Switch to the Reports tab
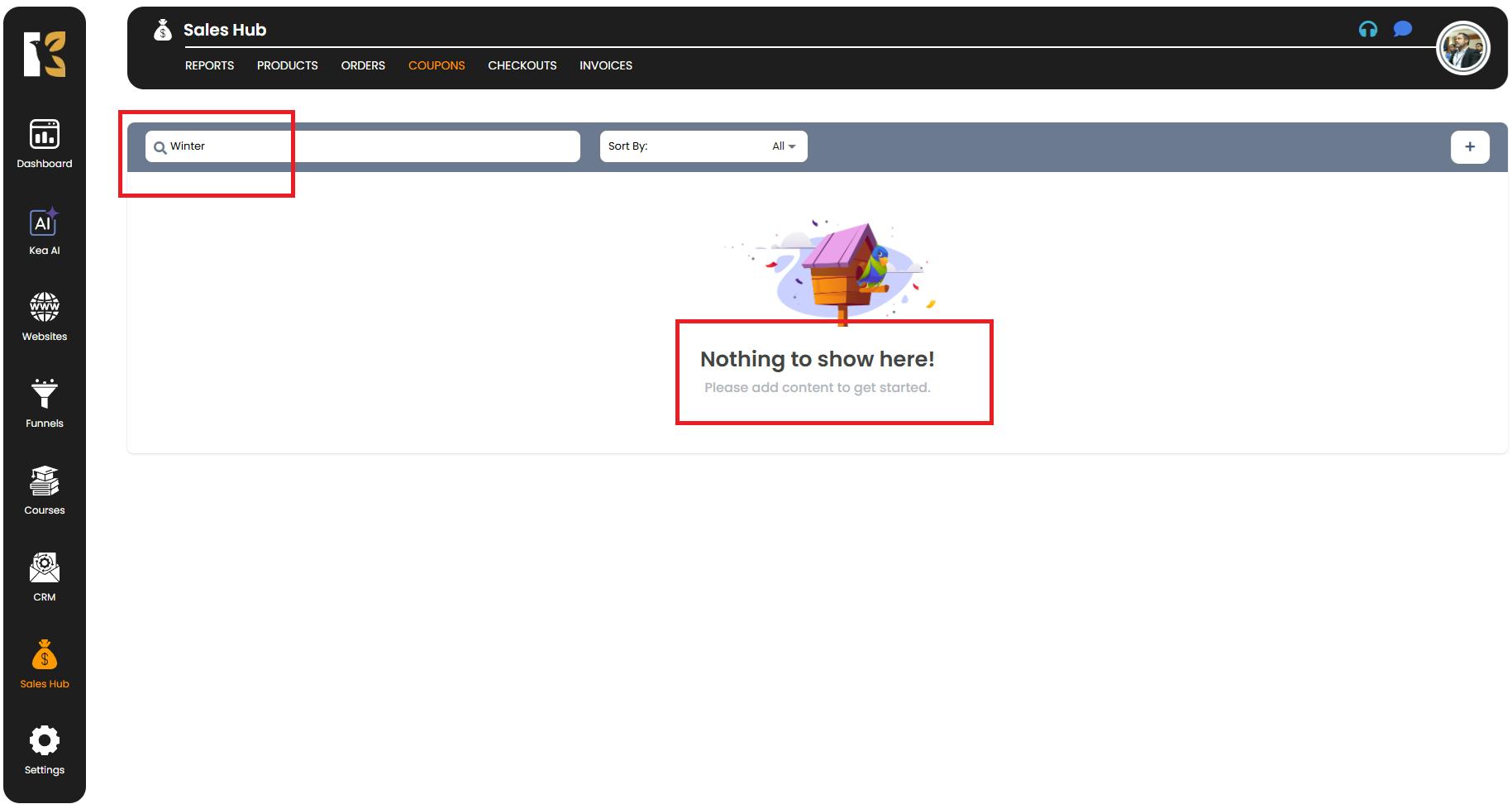 pos(209,65)
